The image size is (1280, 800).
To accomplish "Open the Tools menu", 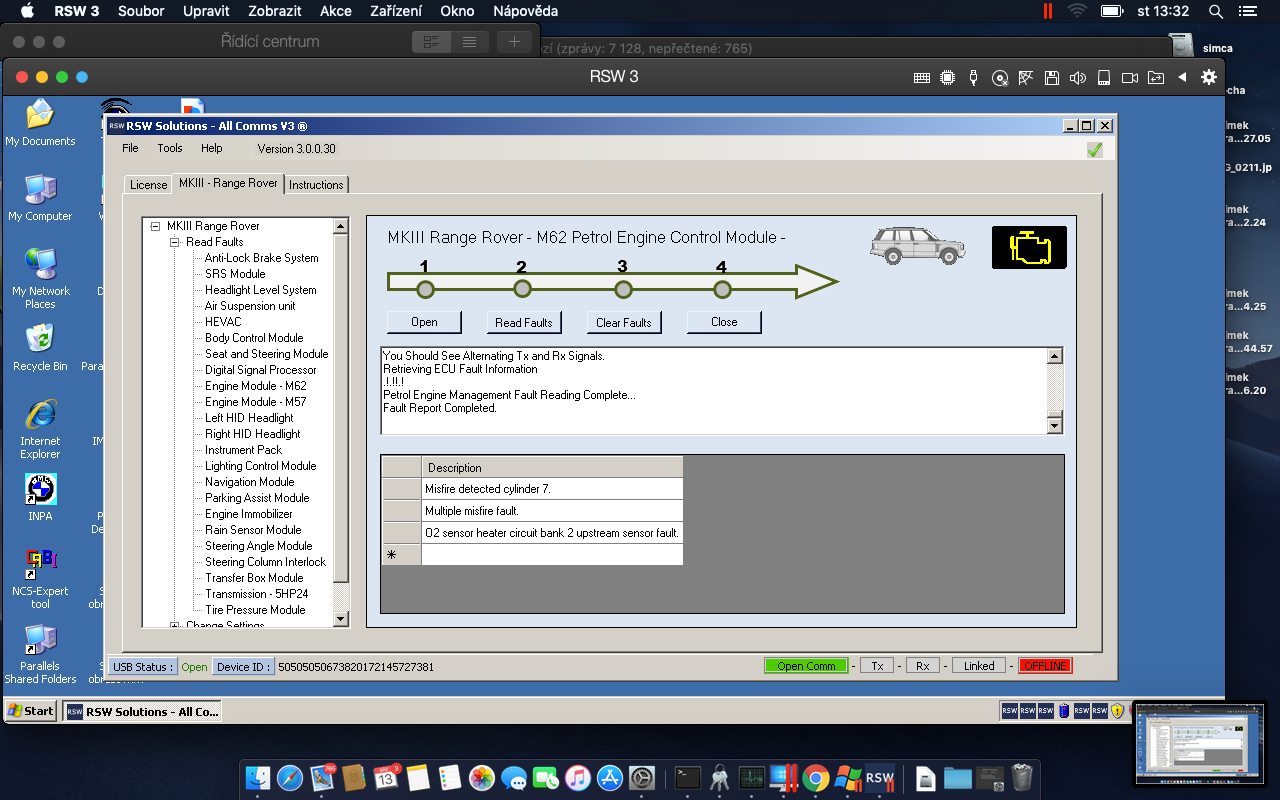I will [x=170, y=148].
